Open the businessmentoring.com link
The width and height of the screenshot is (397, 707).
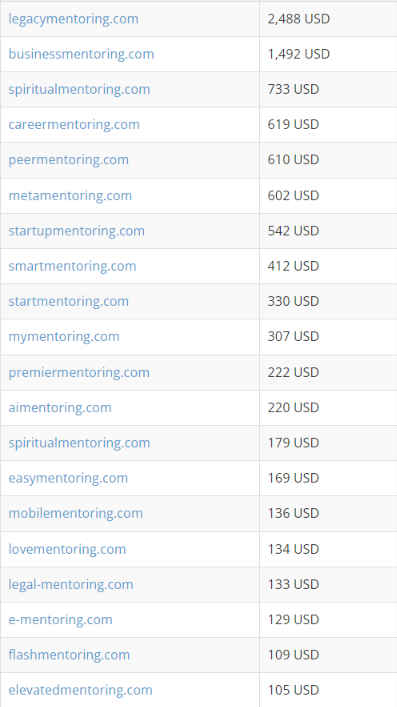pos(81,54)
